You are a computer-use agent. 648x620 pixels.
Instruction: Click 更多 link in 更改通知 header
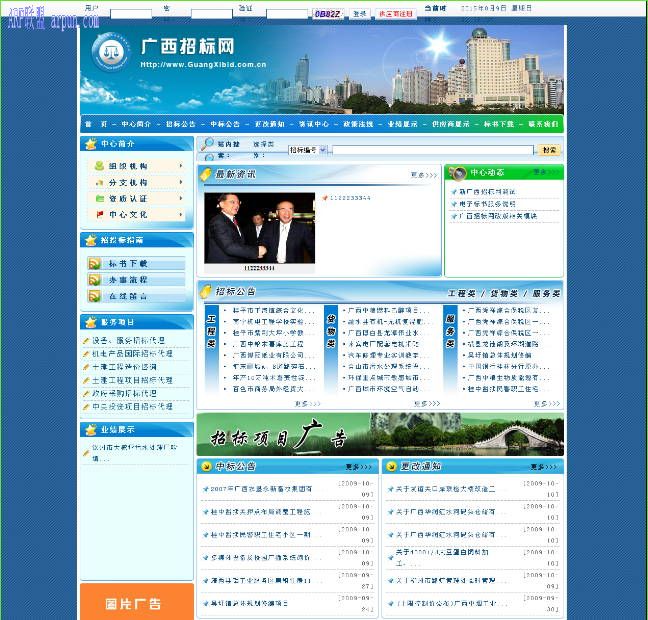click(543, 467)
